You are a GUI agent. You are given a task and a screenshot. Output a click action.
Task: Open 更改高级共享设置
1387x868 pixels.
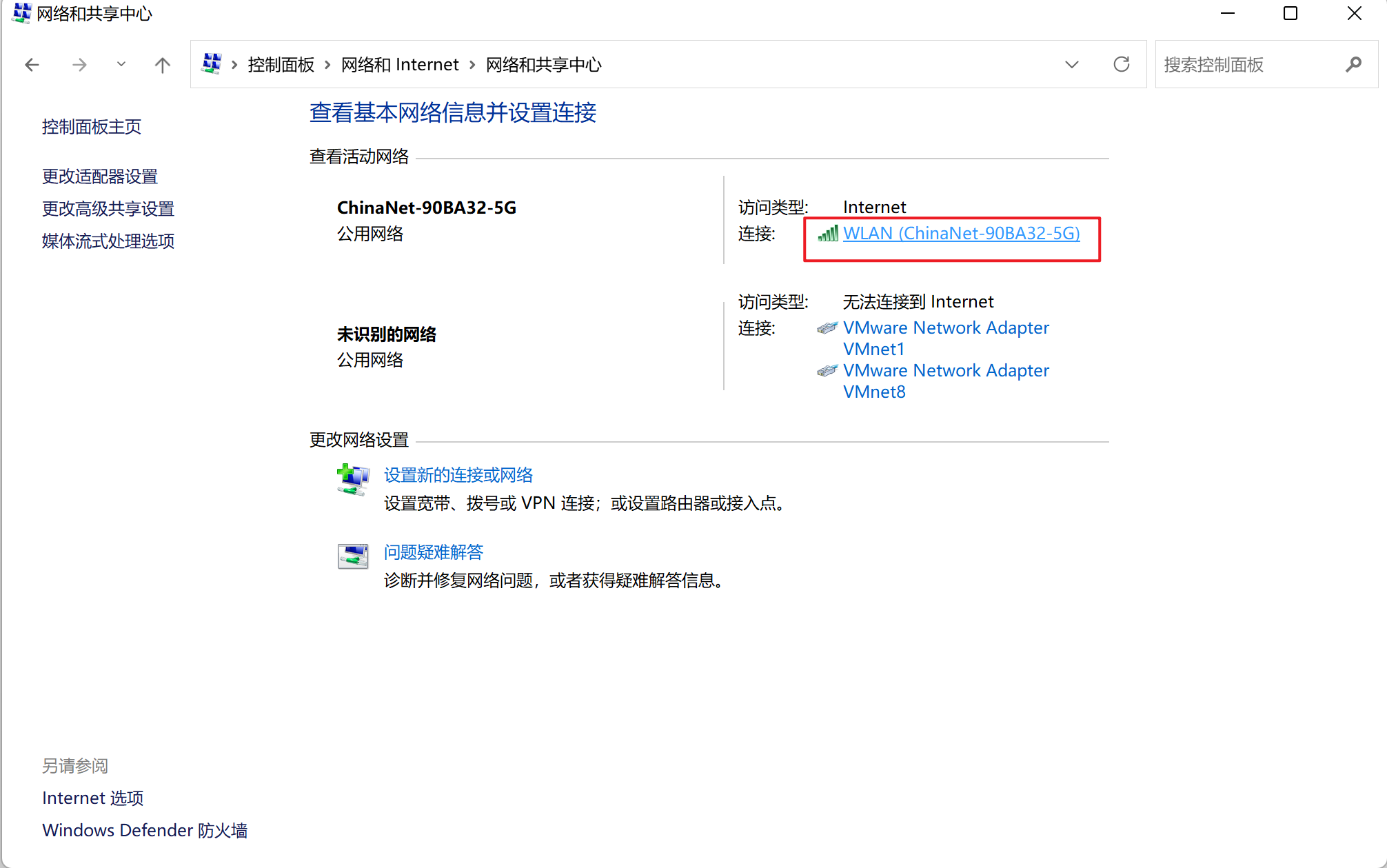coord(108,209)
